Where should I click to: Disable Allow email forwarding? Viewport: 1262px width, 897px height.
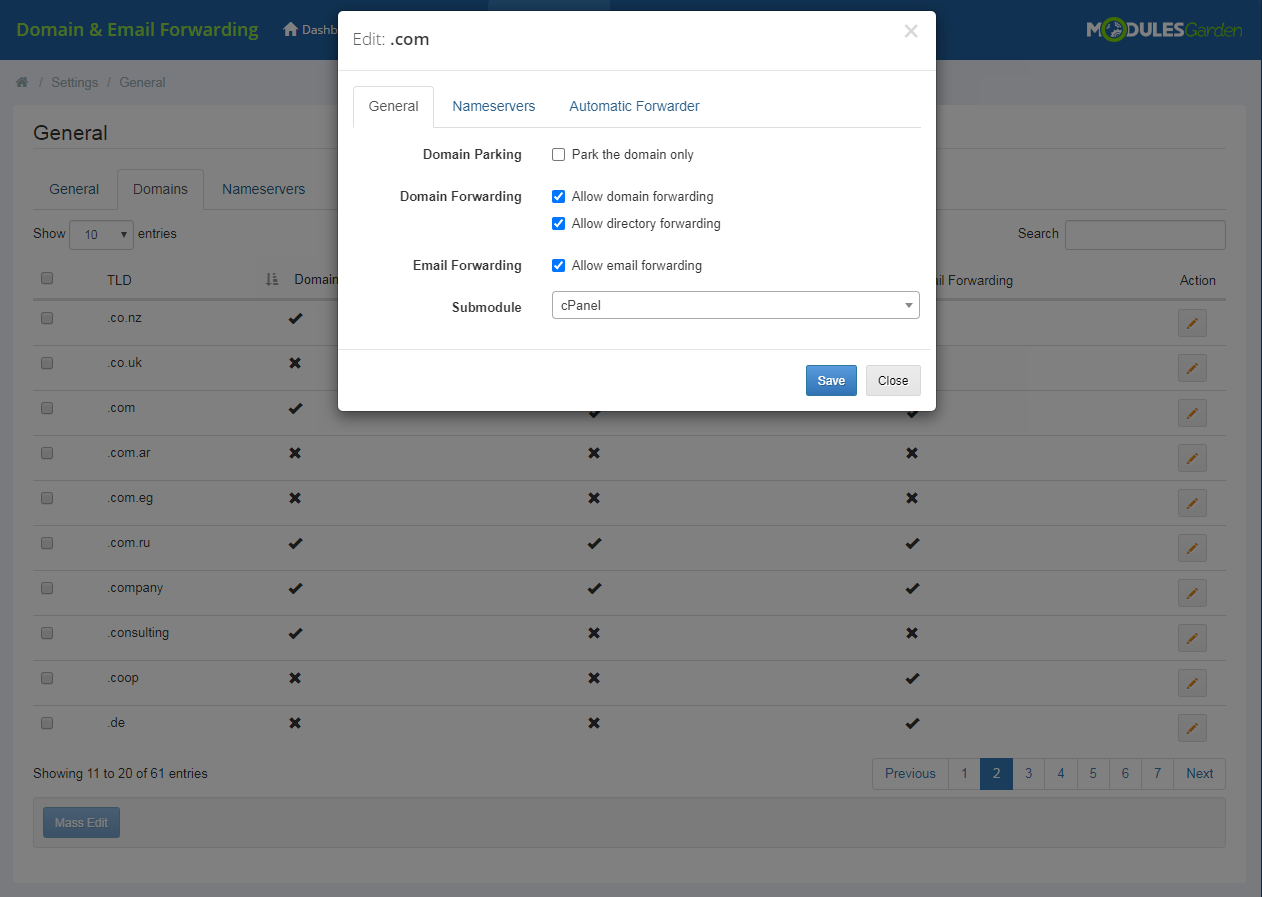click(x=558, y=265)
